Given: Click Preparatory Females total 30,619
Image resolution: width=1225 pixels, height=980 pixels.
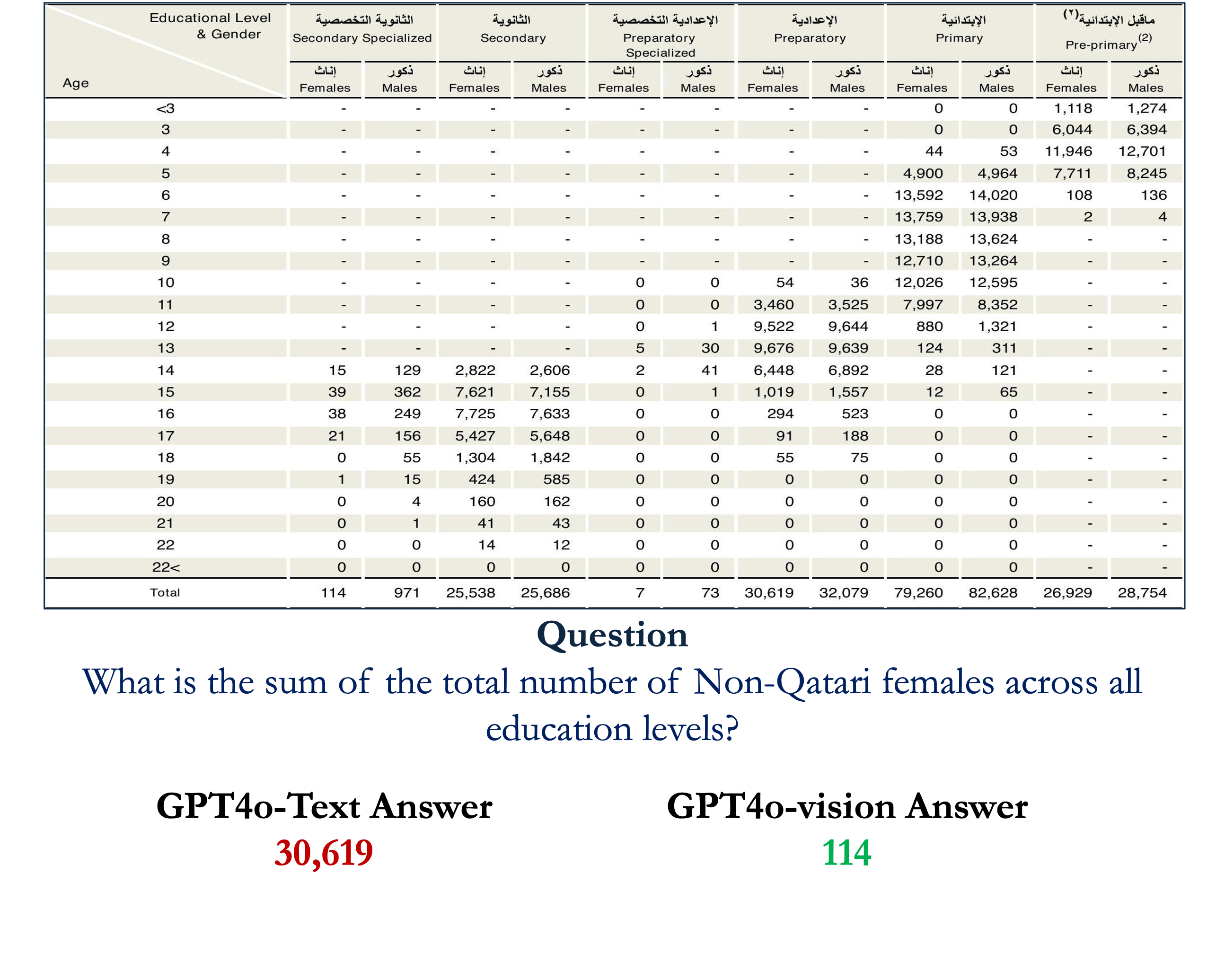Looking at the screenshot, I should click(x=769, y=592).
